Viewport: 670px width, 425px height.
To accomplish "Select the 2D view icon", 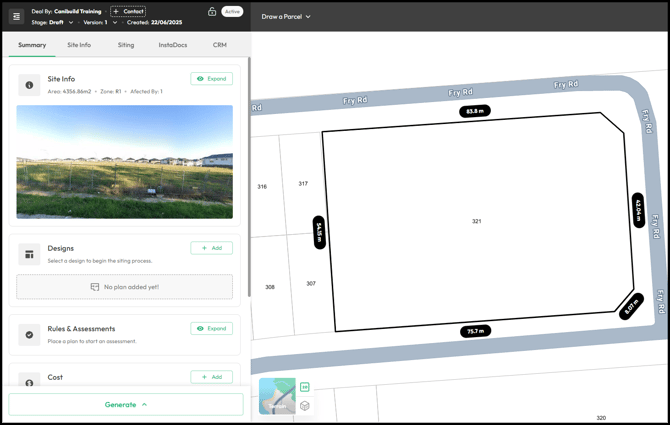I will click(x=305, y=387).
